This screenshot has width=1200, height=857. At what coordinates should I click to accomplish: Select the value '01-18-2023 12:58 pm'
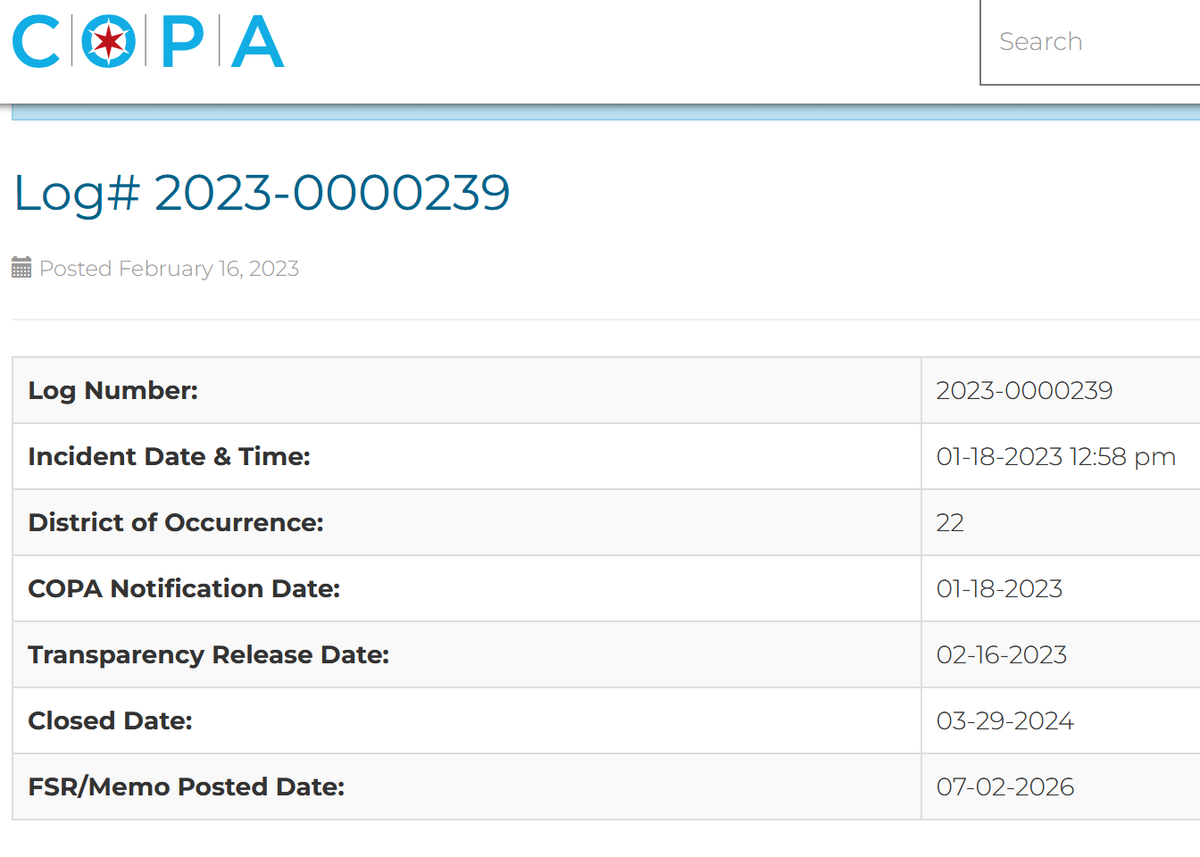tap(1056, 457)
